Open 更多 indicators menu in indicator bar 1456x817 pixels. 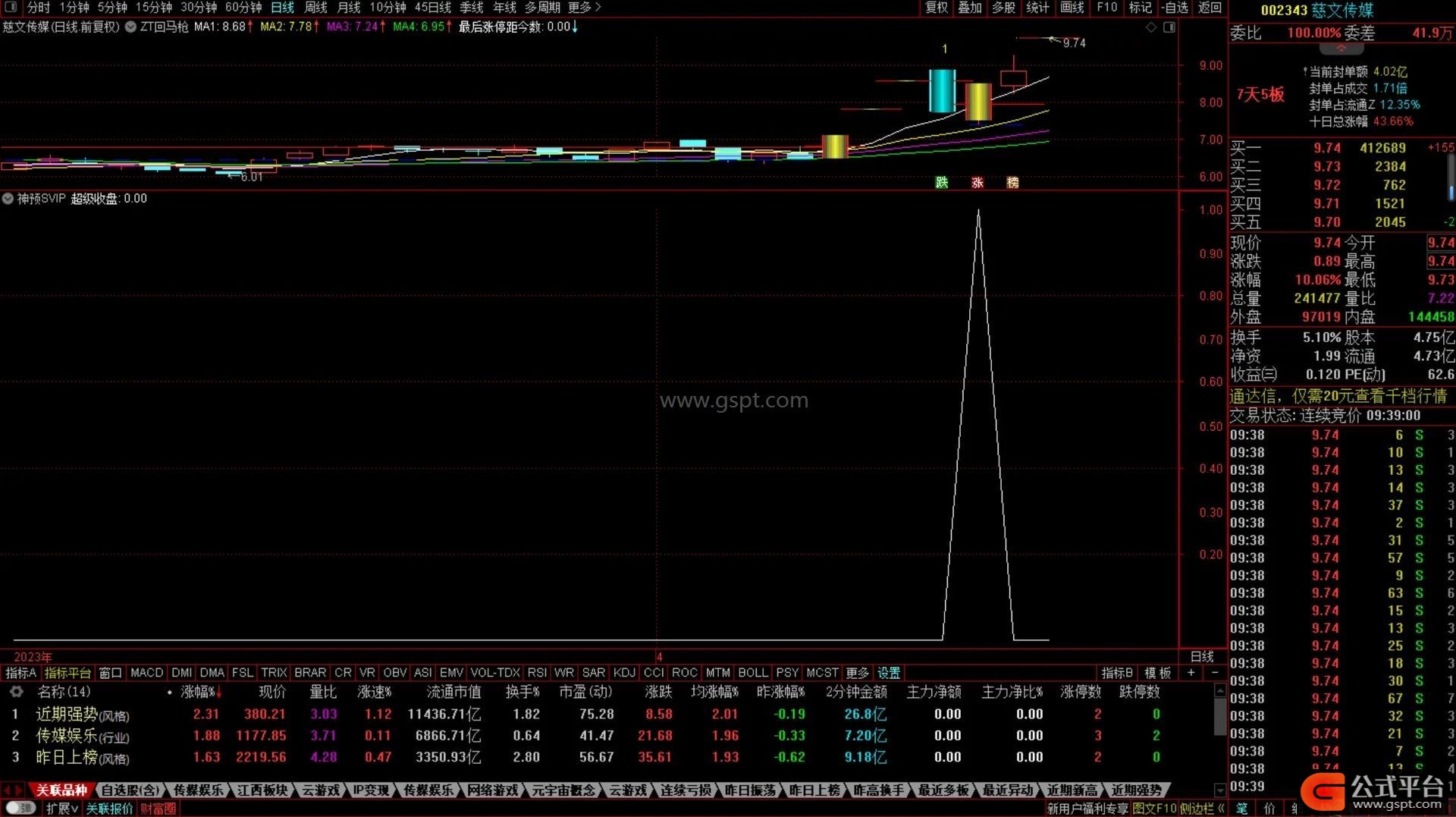pyautogui.click(x=857, y=673)
